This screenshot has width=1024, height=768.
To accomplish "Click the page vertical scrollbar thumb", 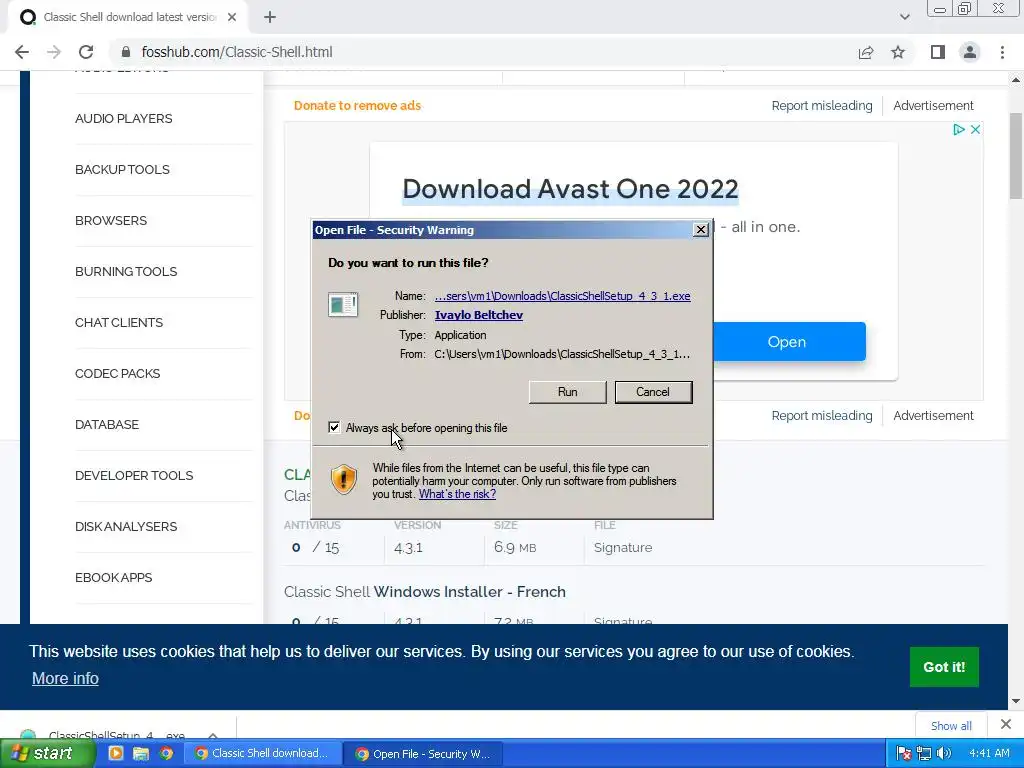I will (x=1016, y=155).
